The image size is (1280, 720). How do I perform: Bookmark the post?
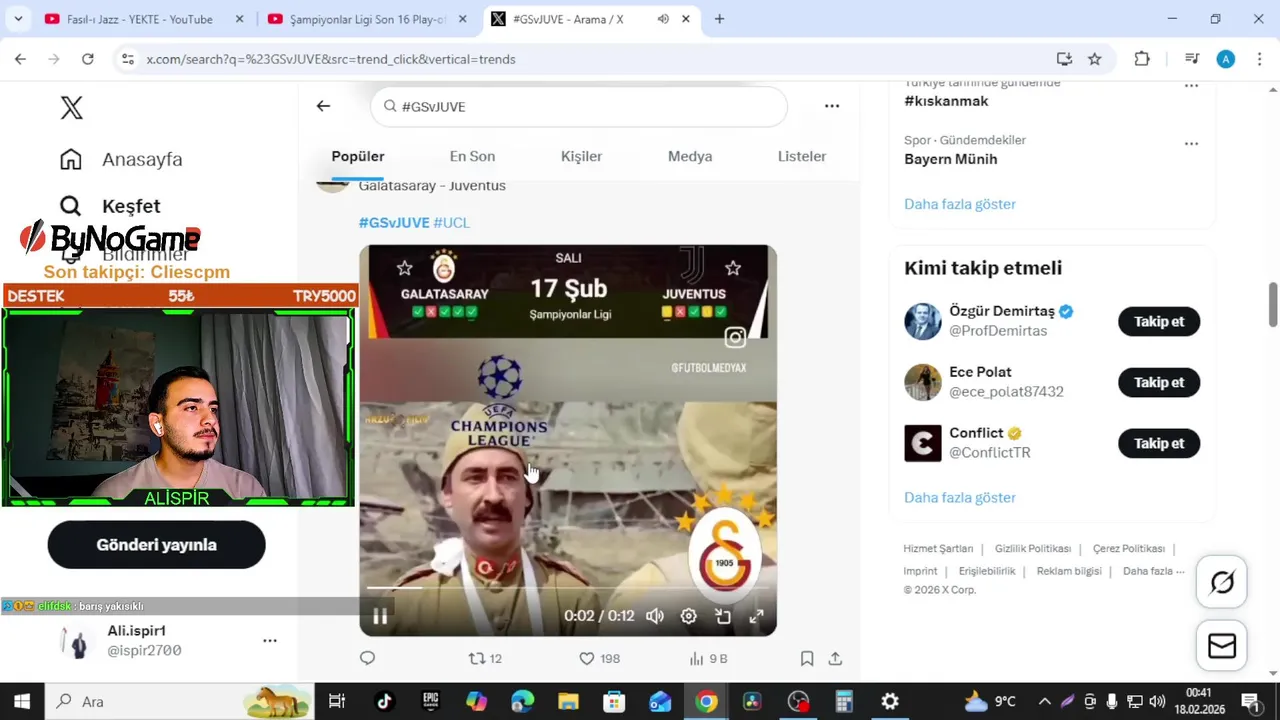pos(806,658)
